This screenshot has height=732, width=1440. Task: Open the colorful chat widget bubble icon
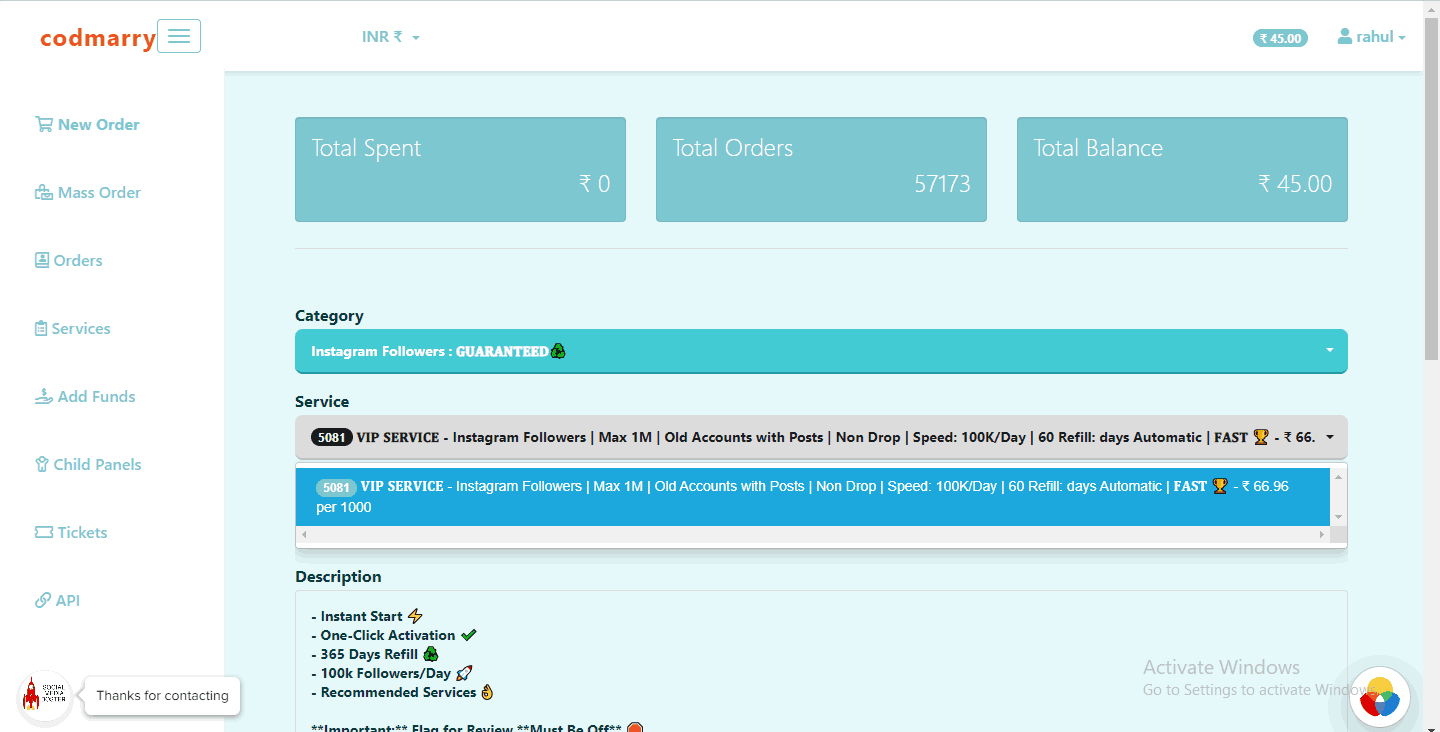tap(1380, 696)
